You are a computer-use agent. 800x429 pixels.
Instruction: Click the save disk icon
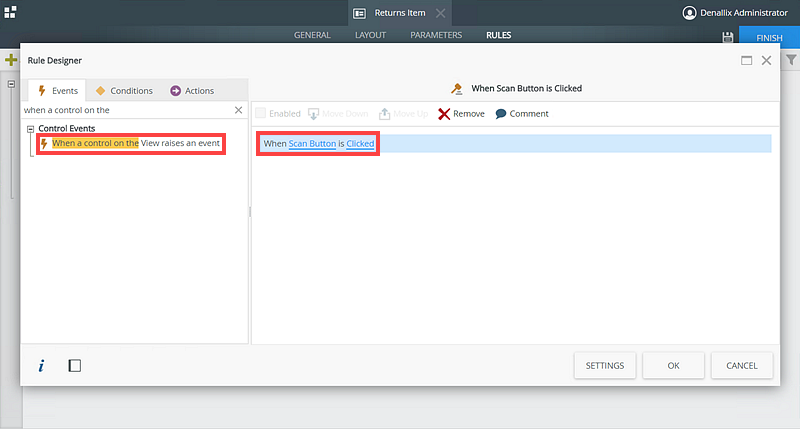[x=728, y=37]
